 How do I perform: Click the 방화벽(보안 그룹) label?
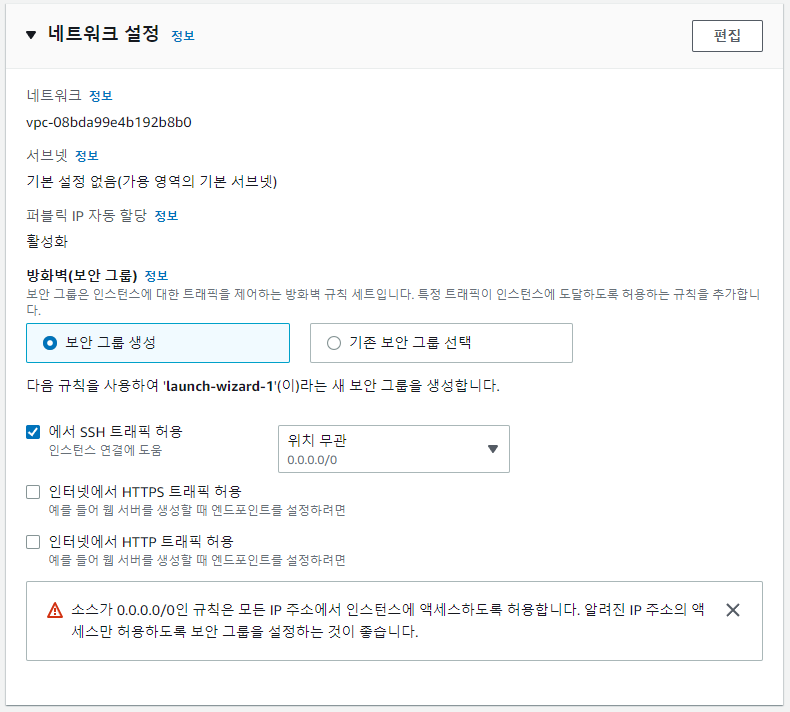82,276
